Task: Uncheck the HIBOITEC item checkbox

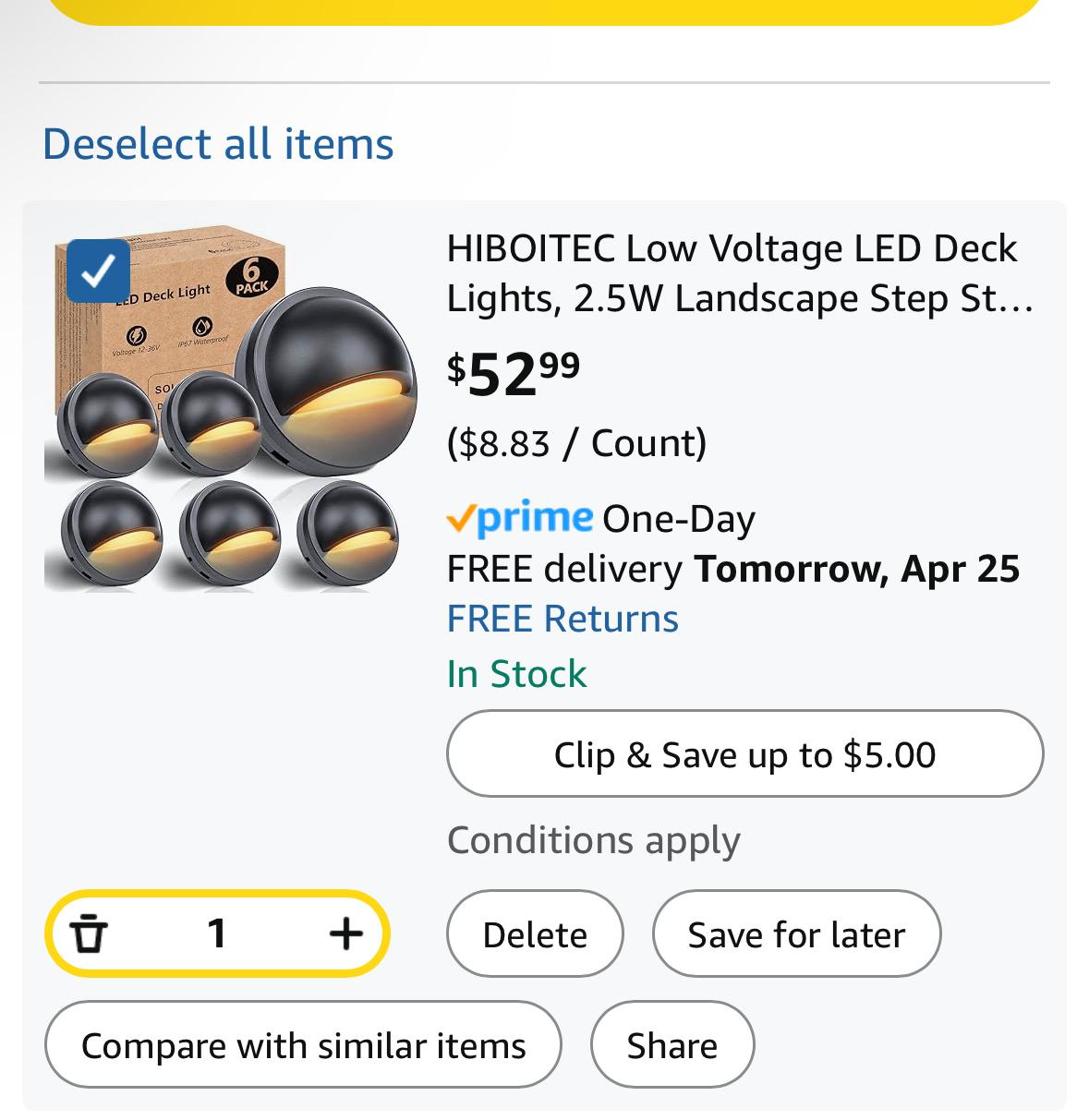Action: click(x=99, y=271)
